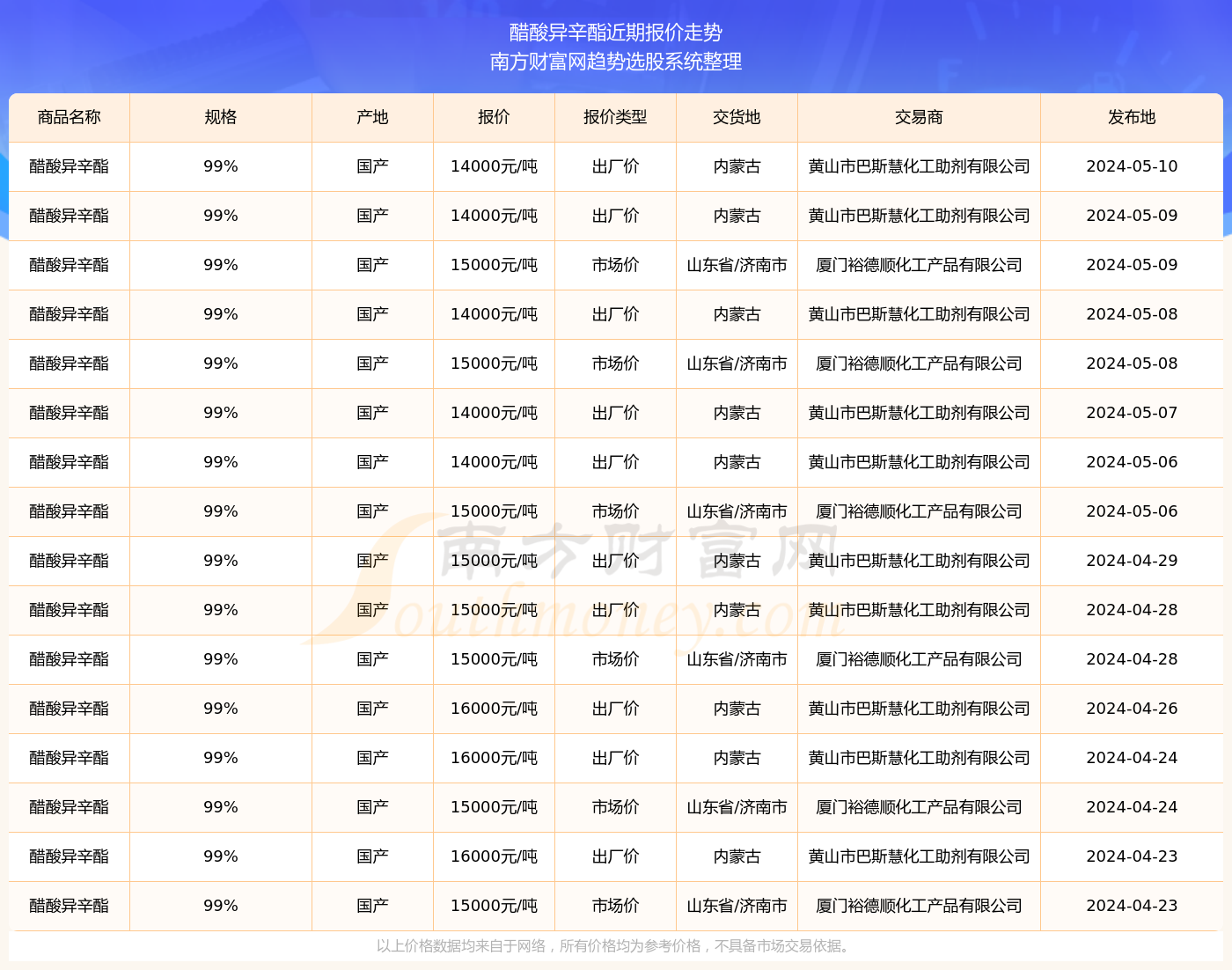
Task: Click the 交货地 column header
Action: point(737,117)
